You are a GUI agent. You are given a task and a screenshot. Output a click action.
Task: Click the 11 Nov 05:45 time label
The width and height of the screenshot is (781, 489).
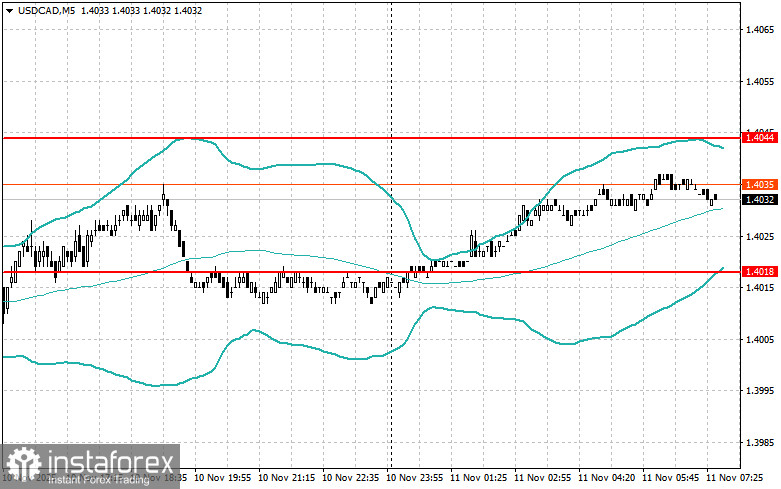click(x=670, y=478)
